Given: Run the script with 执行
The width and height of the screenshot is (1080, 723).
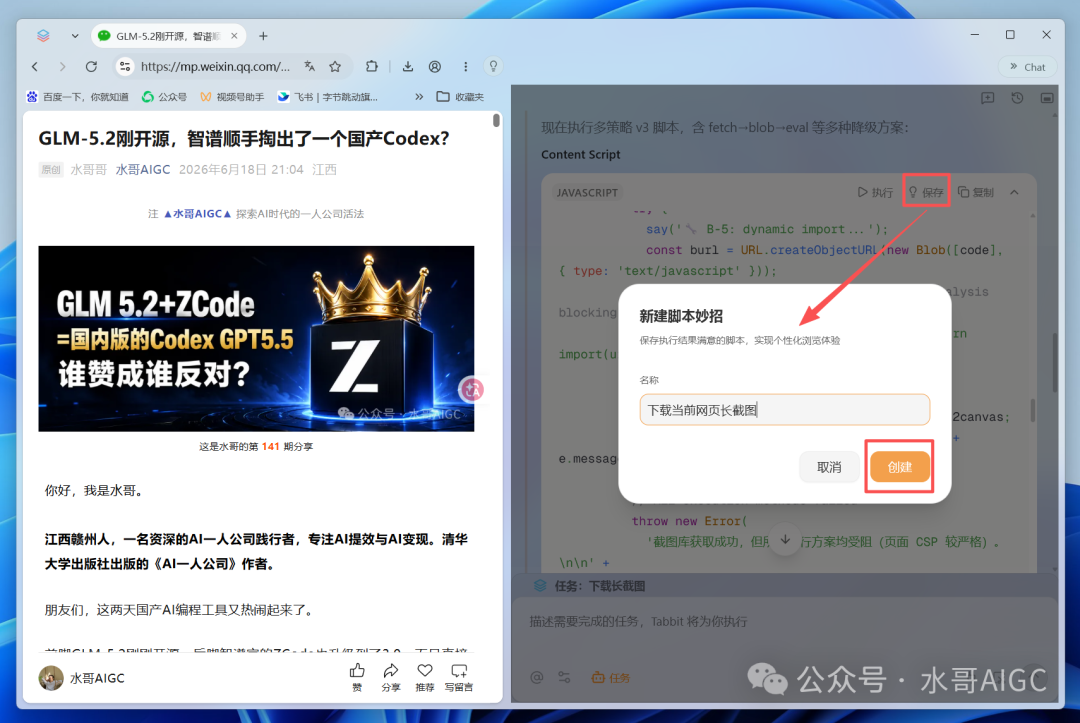Looking at the screenshot, I should click(875, 192).
